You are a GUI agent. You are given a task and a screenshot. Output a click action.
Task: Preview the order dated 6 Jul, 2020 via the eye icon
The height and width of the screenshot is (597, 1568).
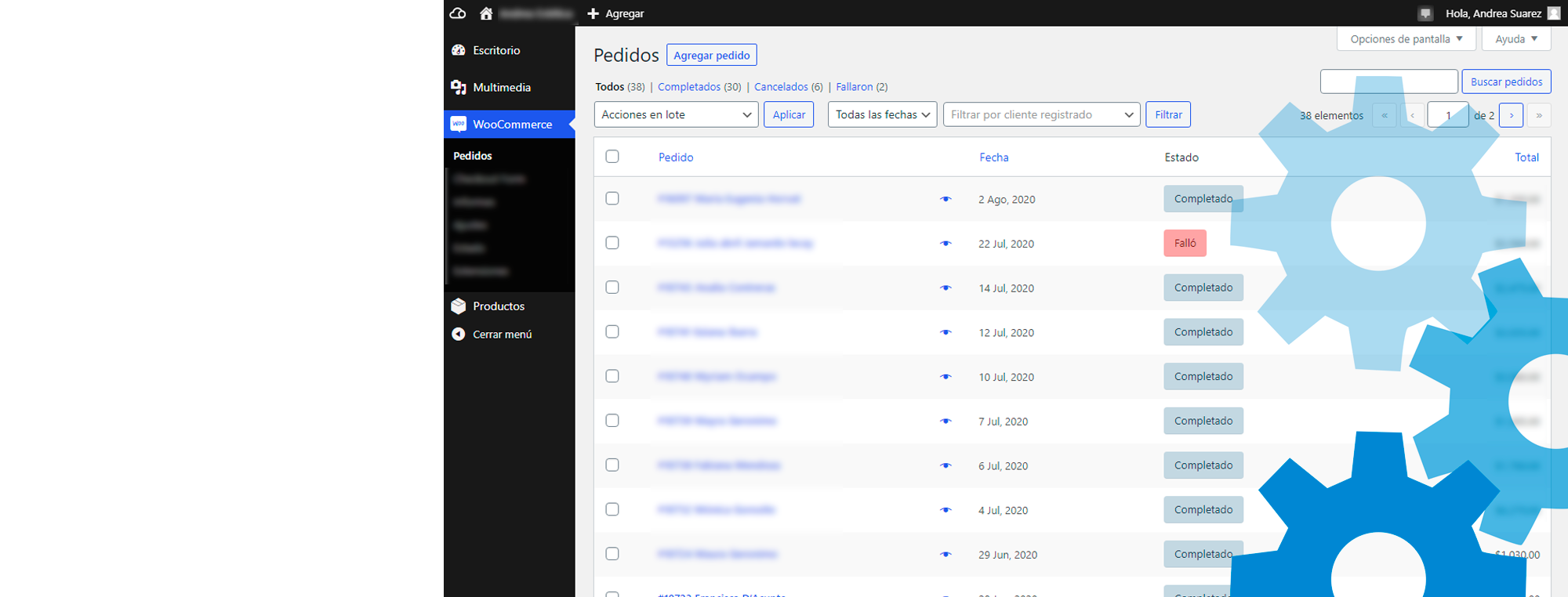[x=946, y=465]
